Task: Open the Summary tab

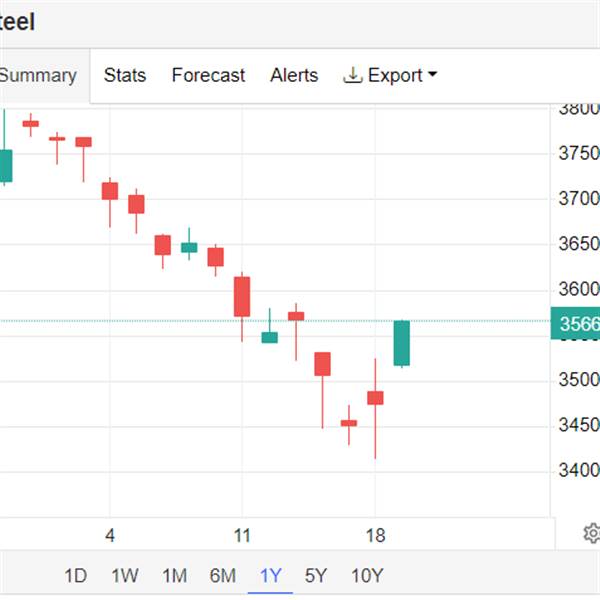Action: tap(38, 75)
